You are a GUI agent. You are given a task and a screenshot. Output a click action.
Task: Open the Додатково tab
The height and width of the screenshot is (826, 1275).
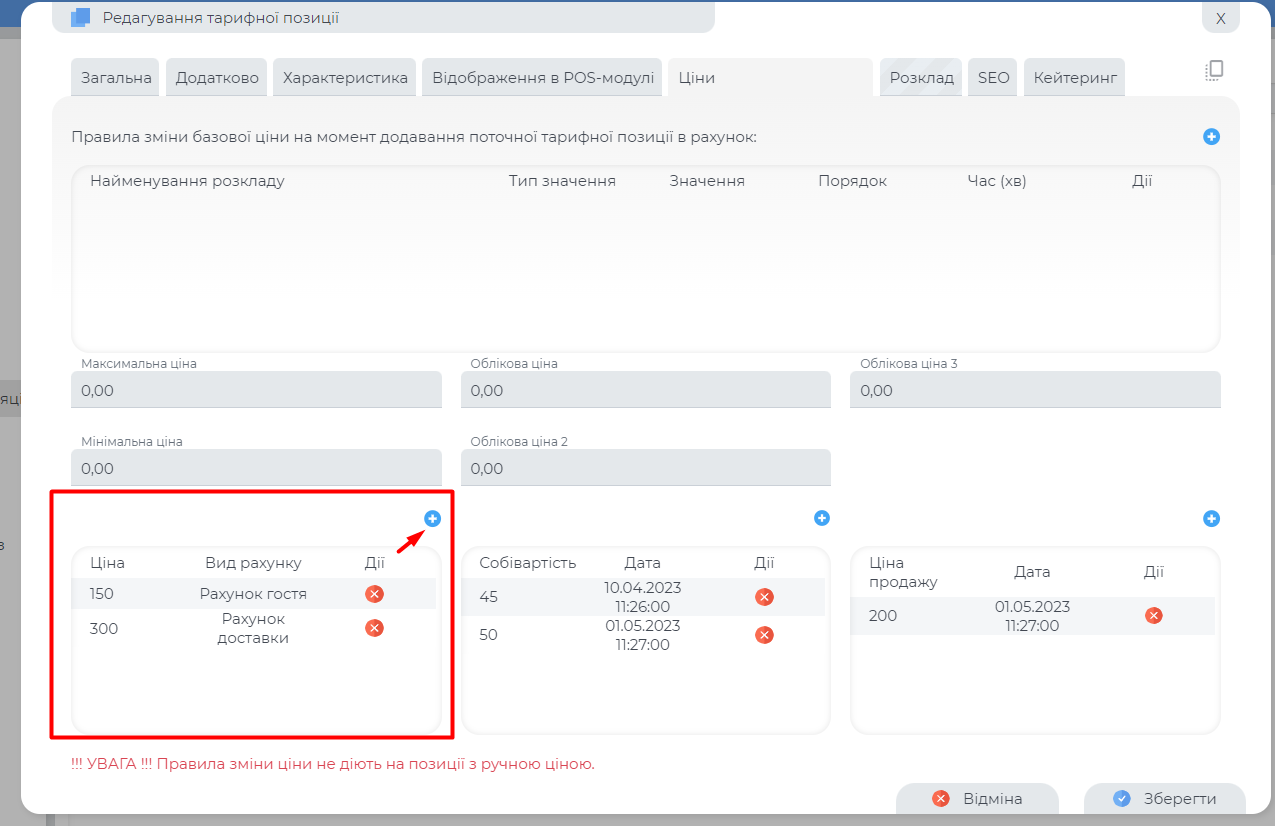(217, 78)
